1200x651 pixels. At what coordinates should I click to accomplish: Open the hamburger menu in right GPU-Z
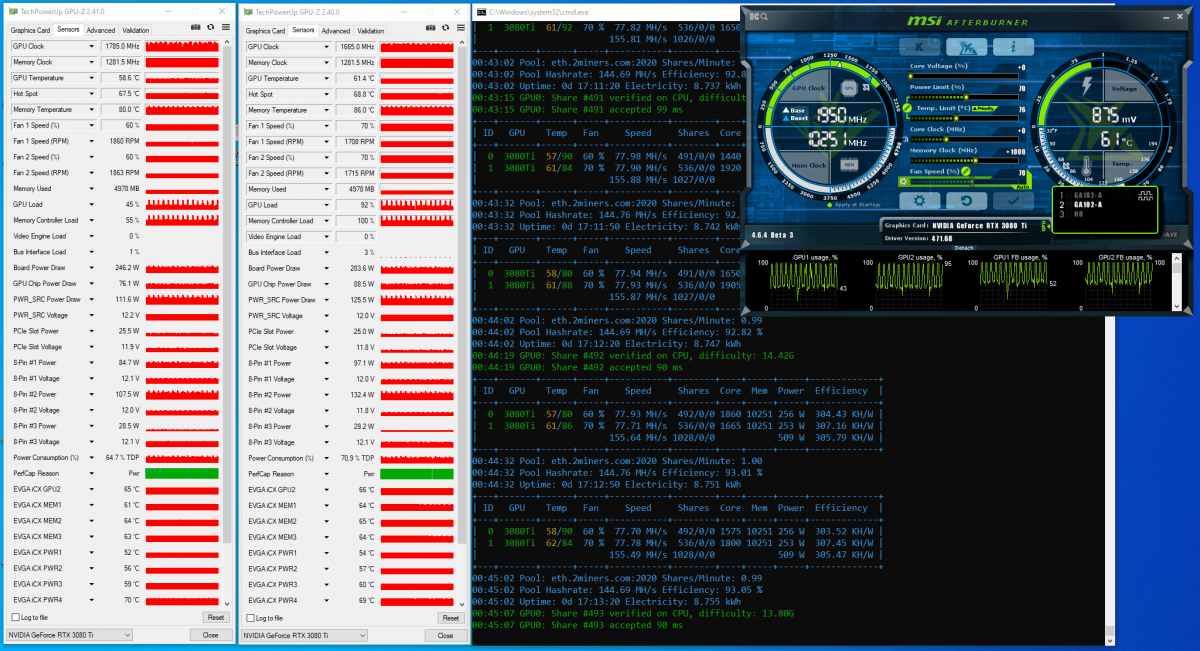tap(460, 28)
